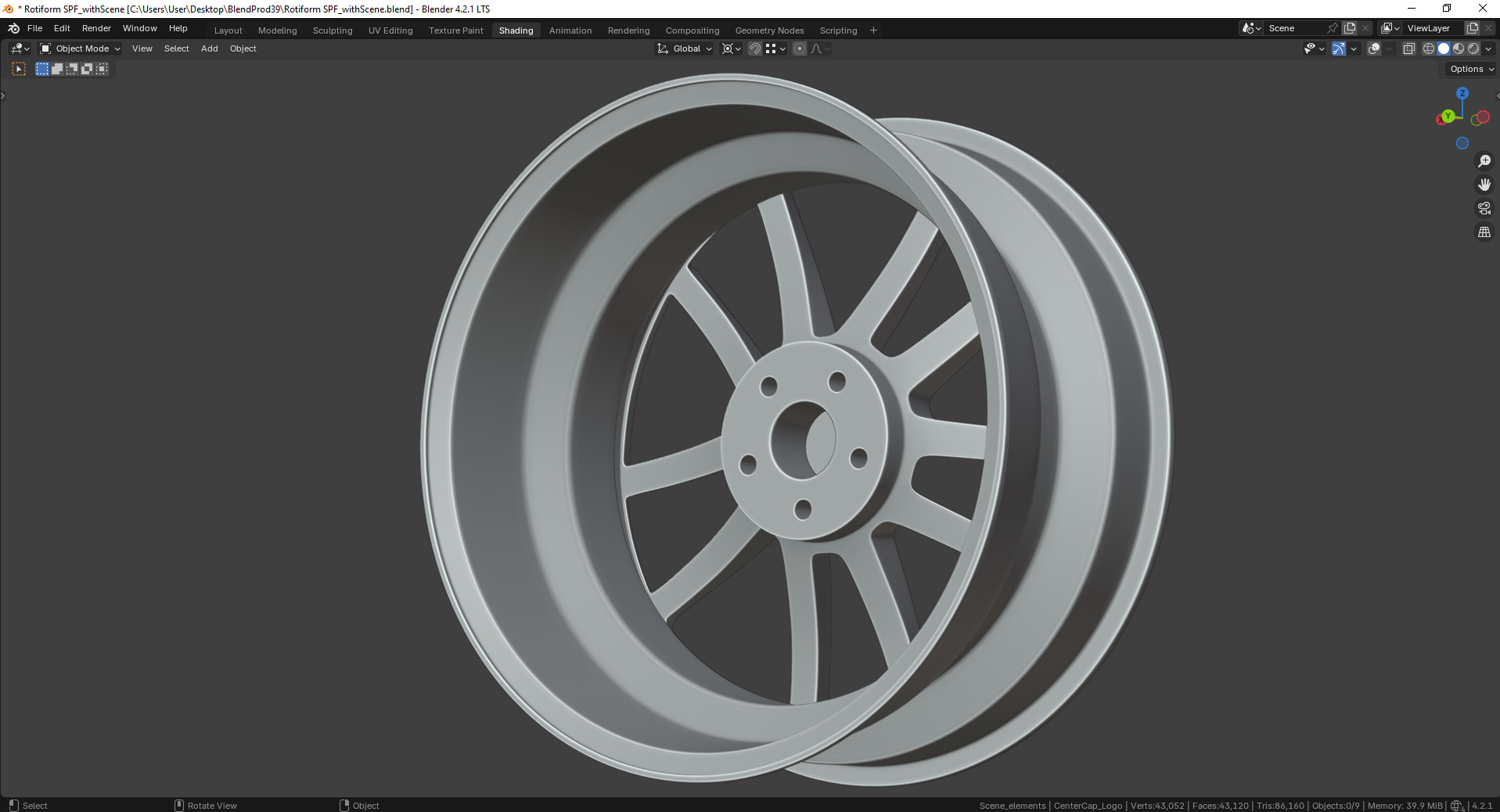Expand the Options dropdown
The height and width of the screenshot is (812, 1500).
tap(1471, 69)
